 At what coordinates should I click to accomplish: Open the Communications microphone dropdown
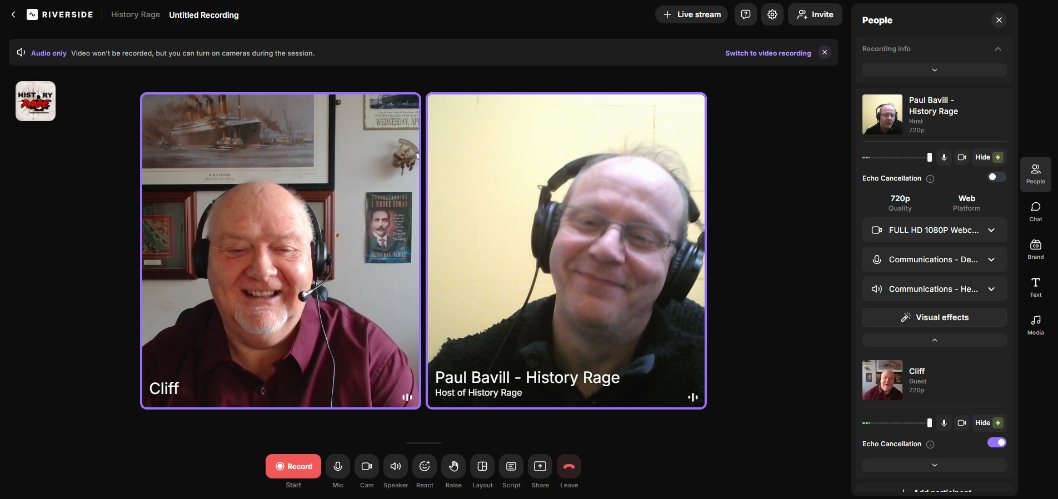pos(935,260)
